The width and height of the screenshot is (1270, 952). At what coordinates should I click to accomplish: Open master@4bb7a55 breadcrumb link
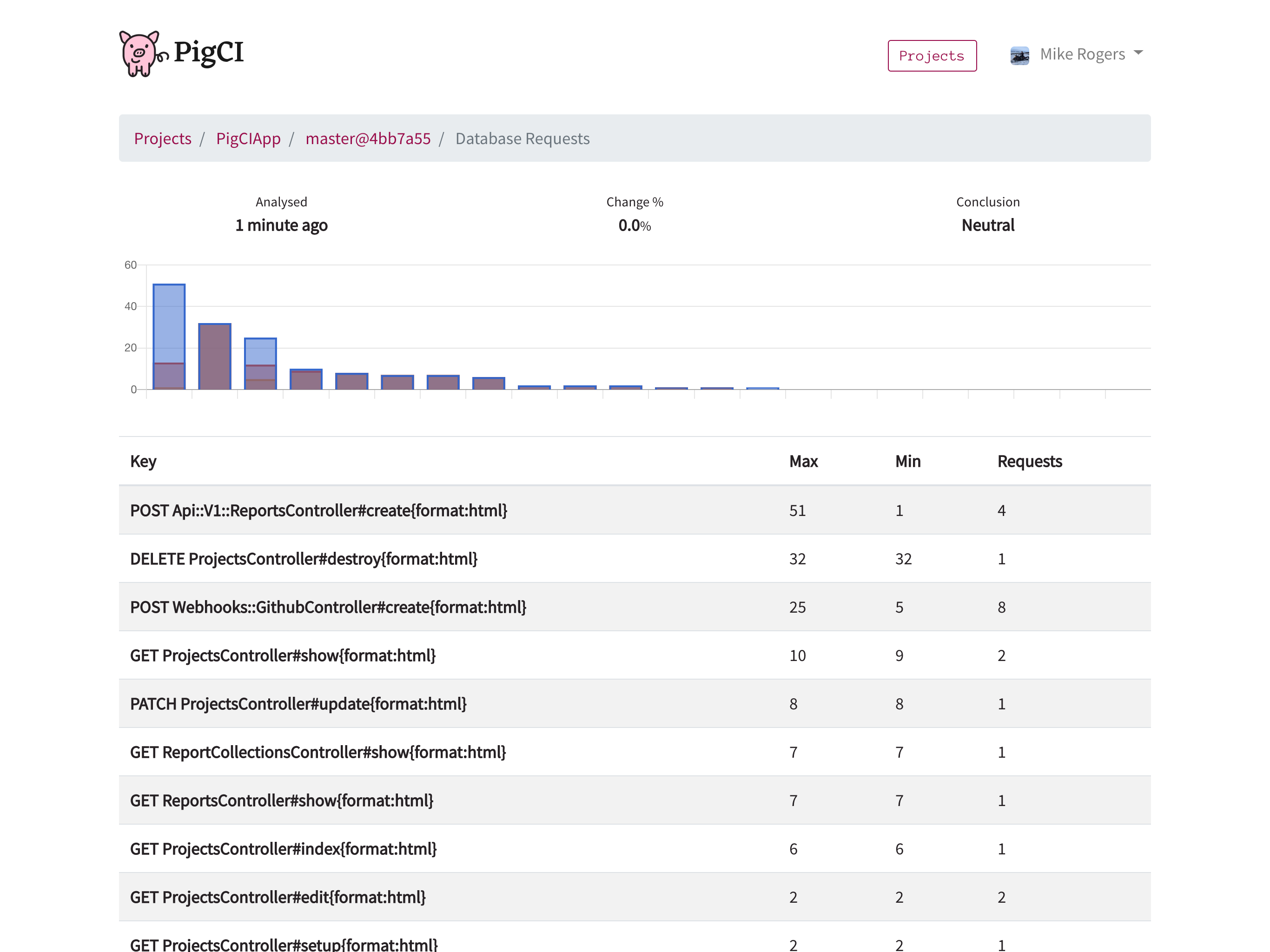pyautogui.click(x=367, y=139)
